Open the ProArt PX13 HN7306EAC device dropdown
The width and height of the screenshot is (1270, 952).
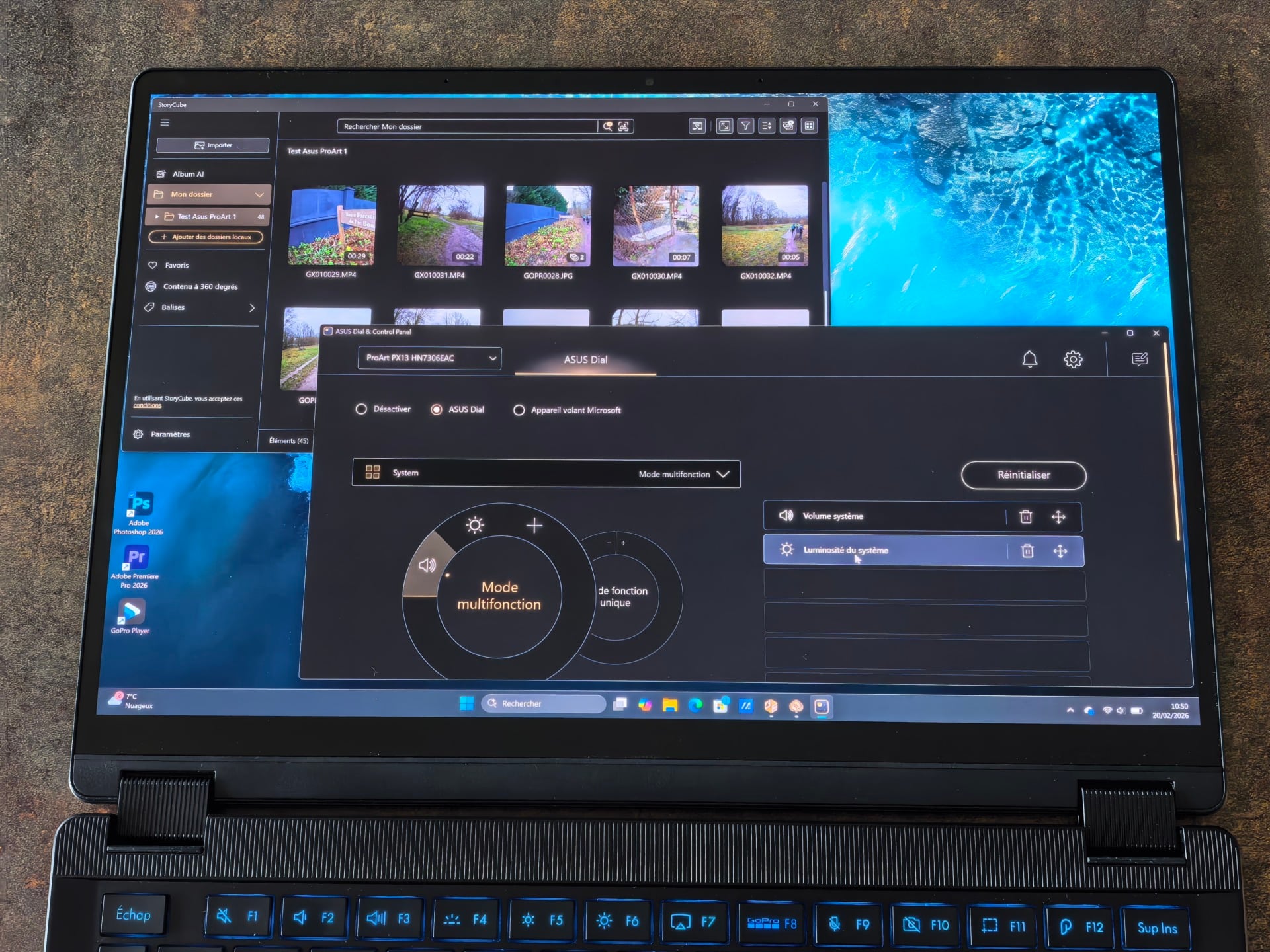(429, 358)
